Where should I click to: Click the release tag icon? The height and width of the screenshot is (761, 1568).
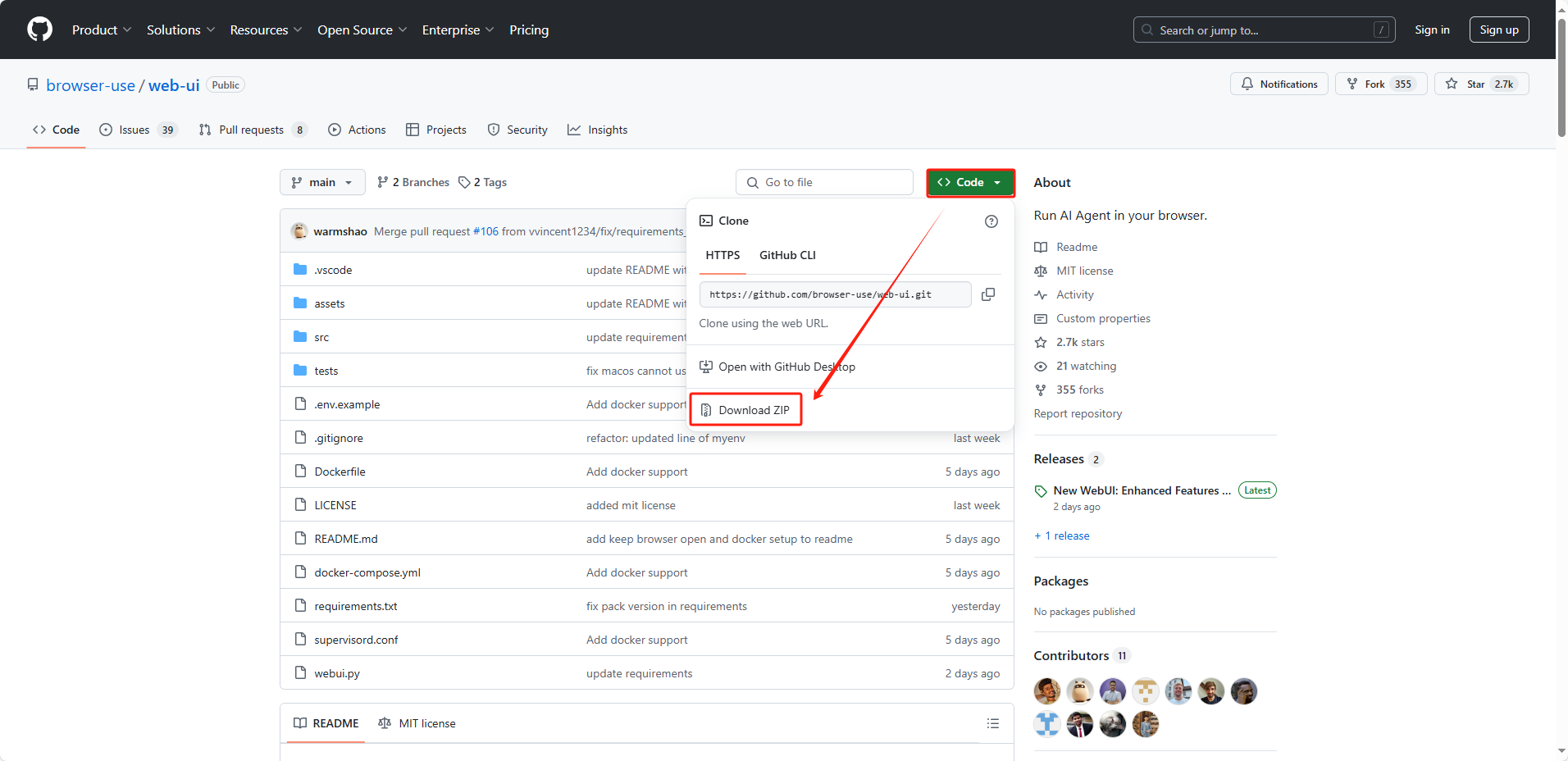(1041, 491)
